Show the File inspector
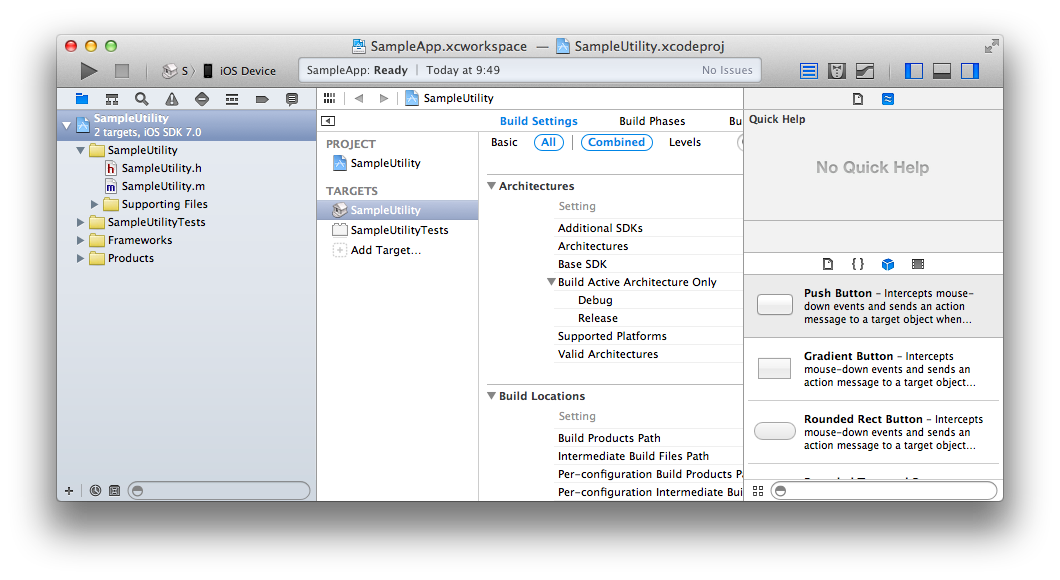 858,99
